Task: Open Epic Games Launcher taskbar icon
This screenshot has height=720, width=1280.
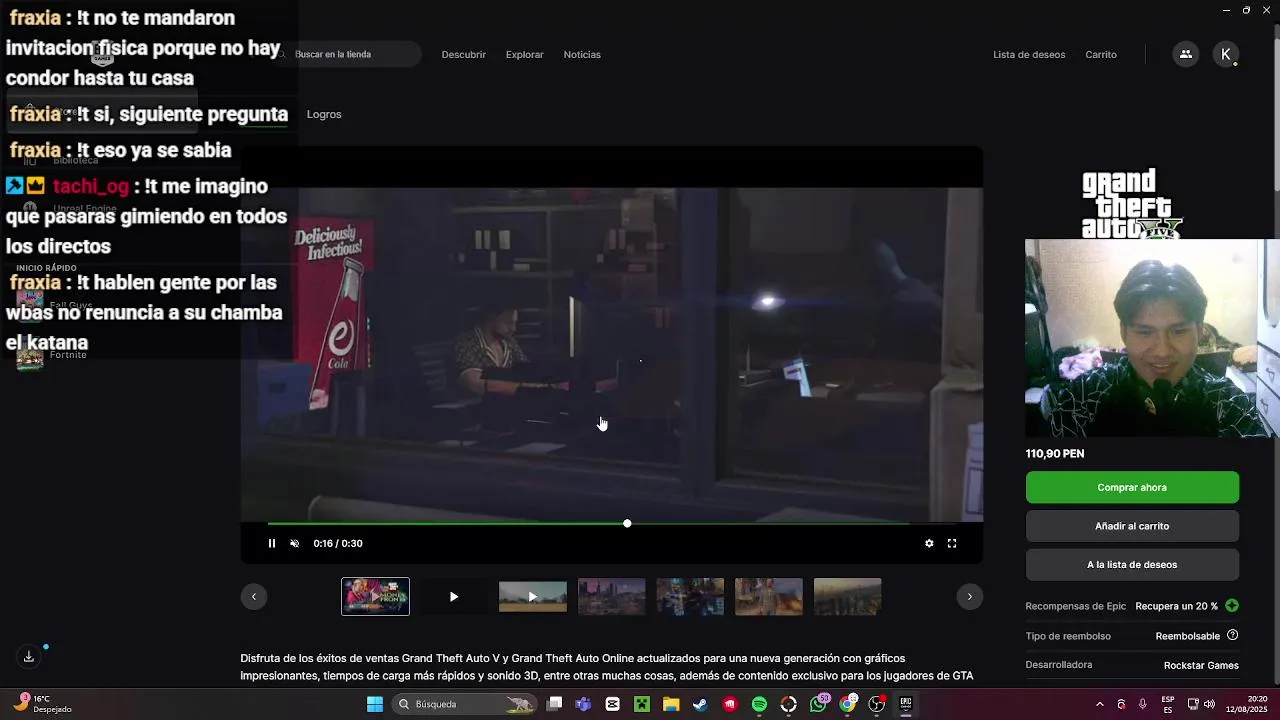Action: (x=906, y=704)
